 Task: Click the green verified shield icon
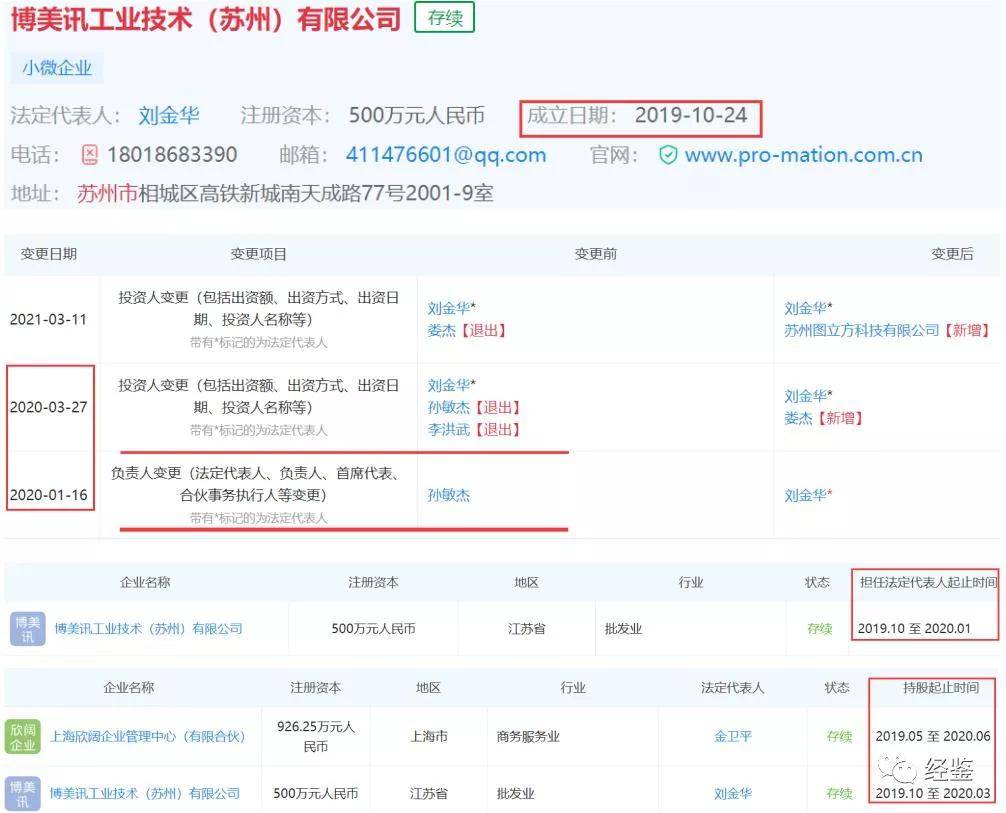point(668,155)
